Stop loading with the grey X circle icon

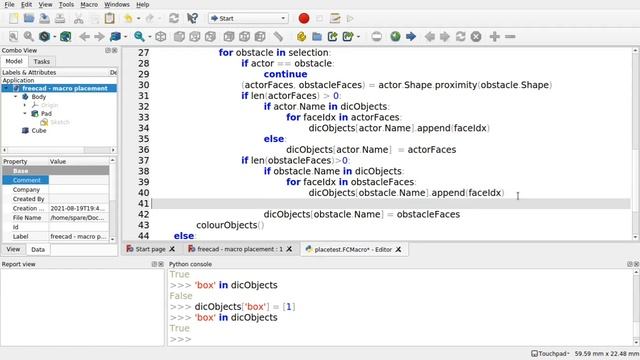[476, 36]
